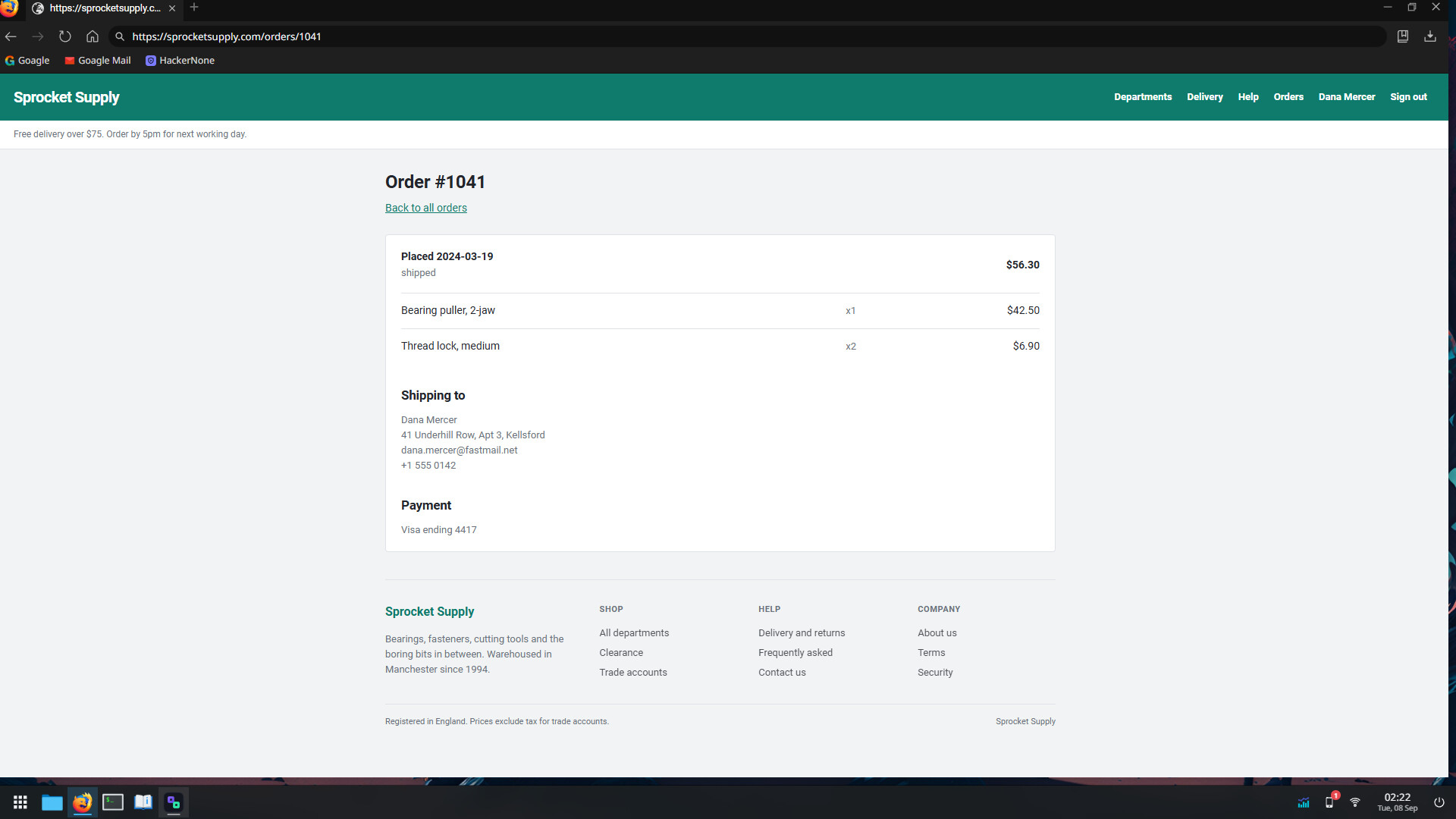Screen dimensions: 1456x819
Task: Click the footer Sprocket Supply brand name
Action: (429, 611)
